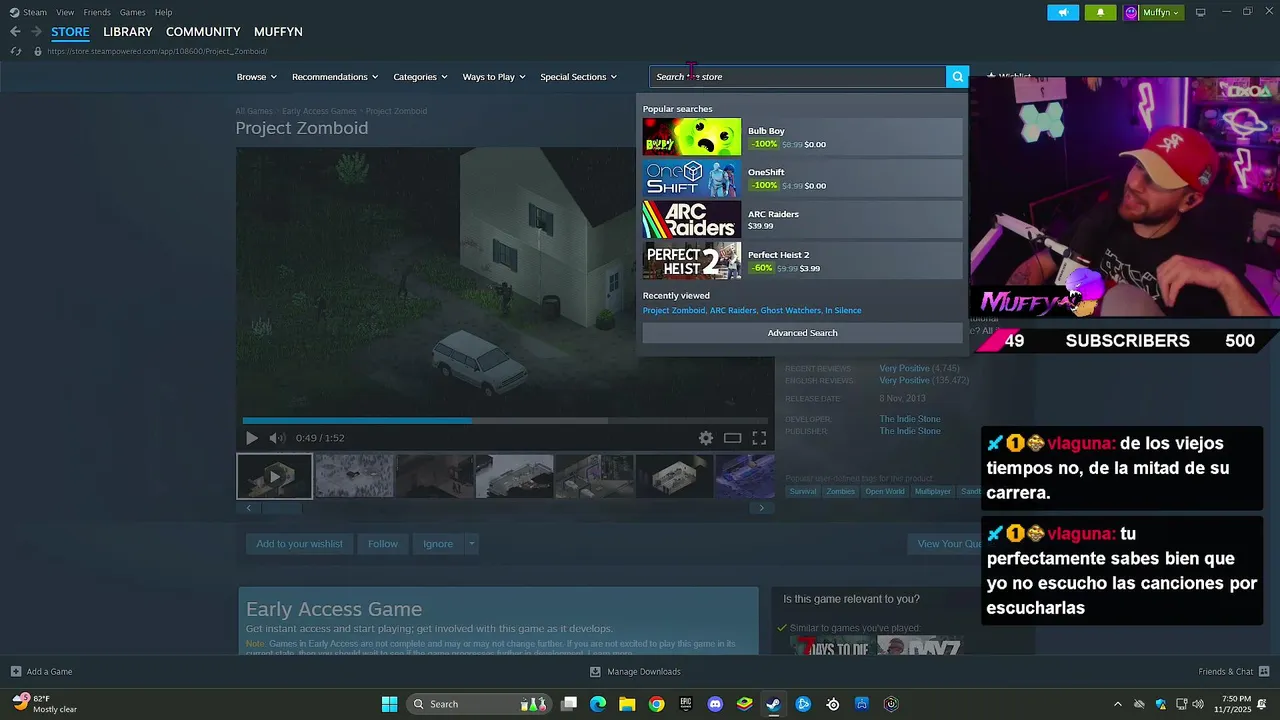
Task: Click the blue announcements megaphone button
Action: tap(1063, 12)
